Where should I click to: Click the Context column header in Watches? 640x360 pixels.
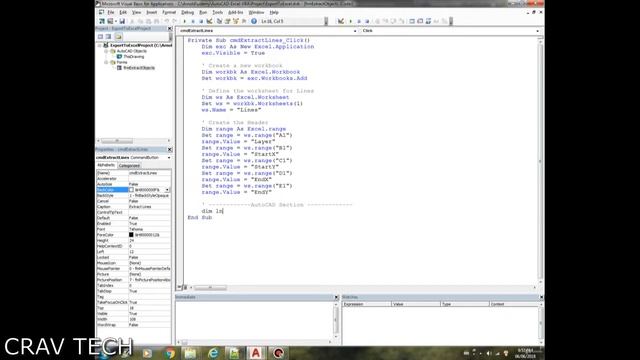[x=514, y=304]
